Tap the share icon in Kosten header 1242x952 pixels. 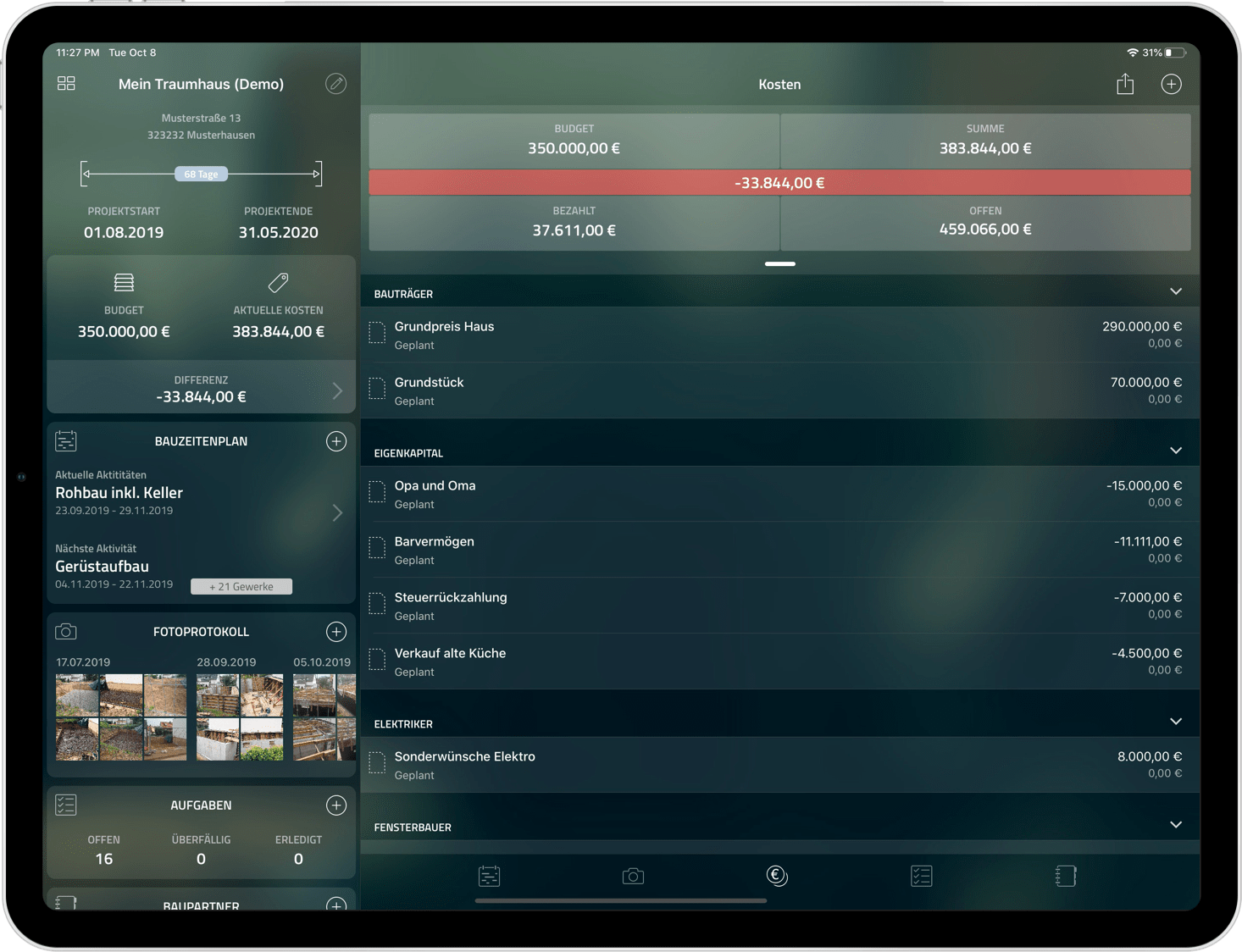click(1125, 84)
